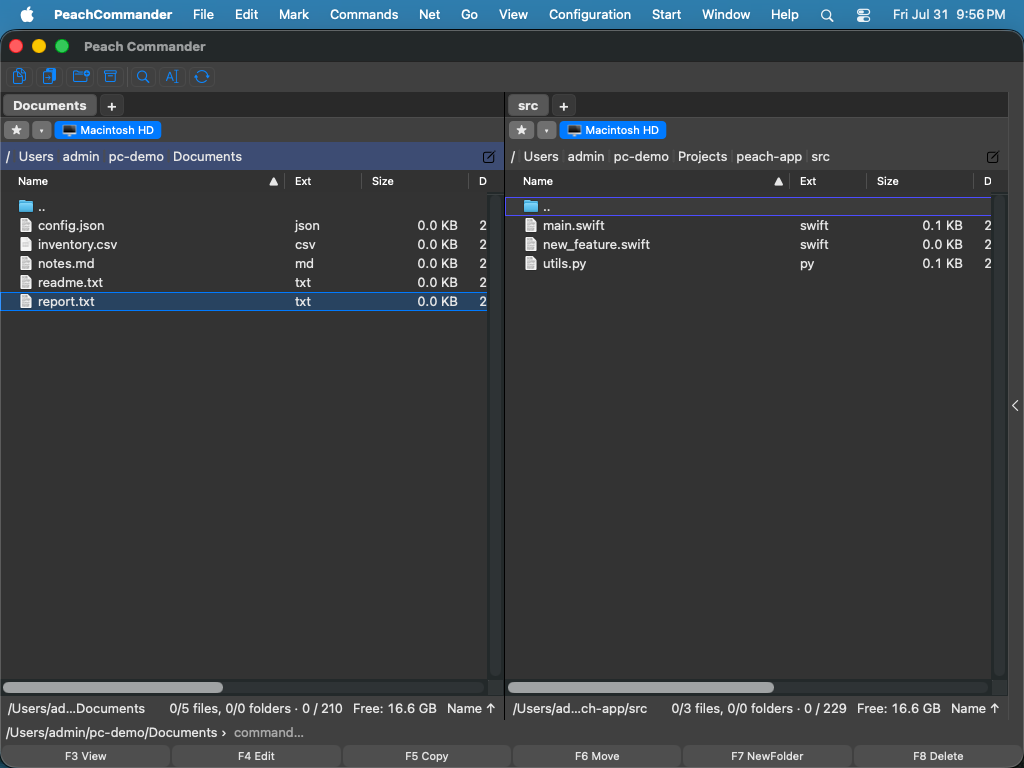The width and height of the screenshot is (1024, 768).
Task: Edit the right panel path via pencil icon
Action: pos(993,157)
